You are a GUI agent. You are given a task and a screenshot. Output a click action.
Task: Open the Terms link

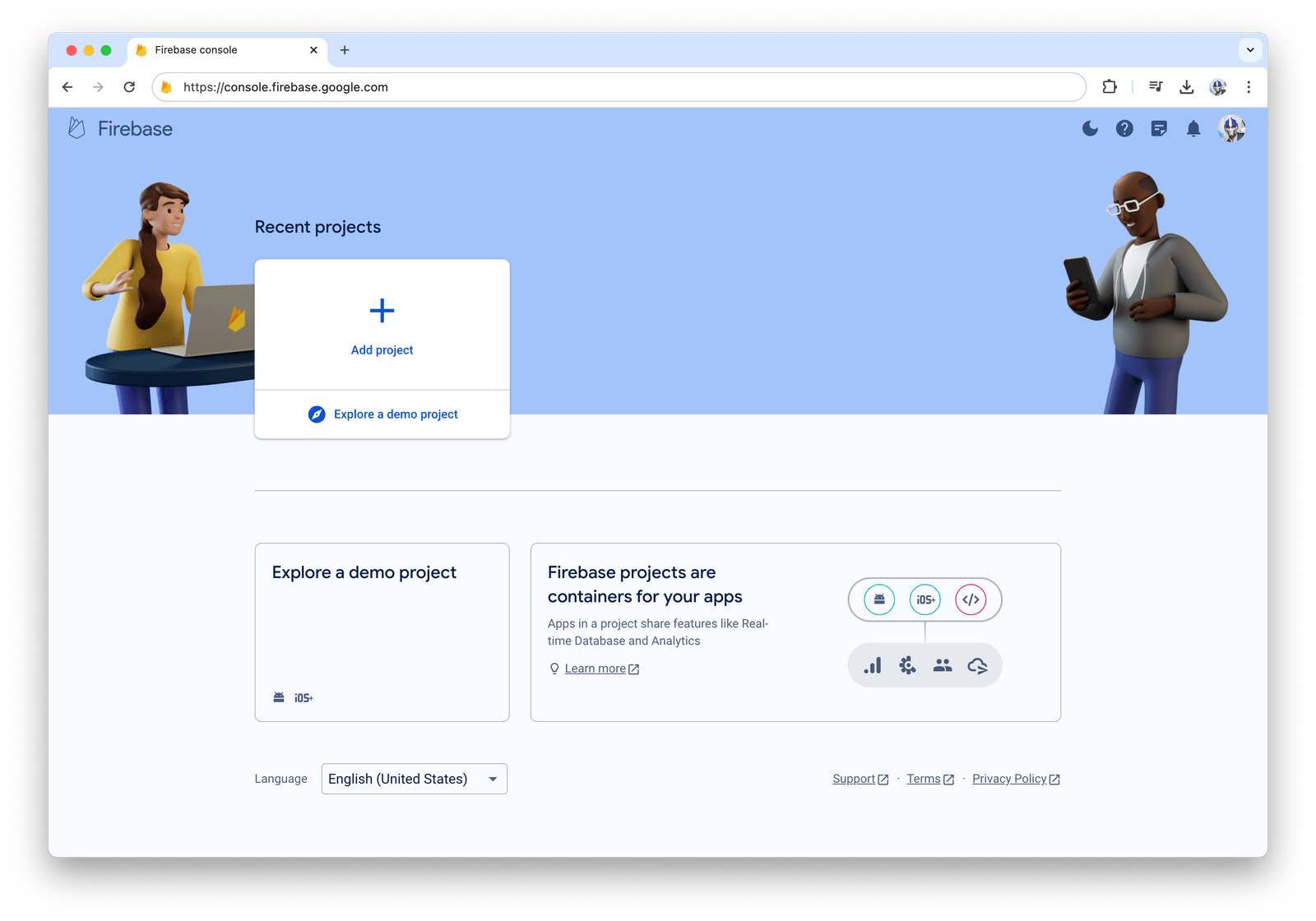[930, 779]
